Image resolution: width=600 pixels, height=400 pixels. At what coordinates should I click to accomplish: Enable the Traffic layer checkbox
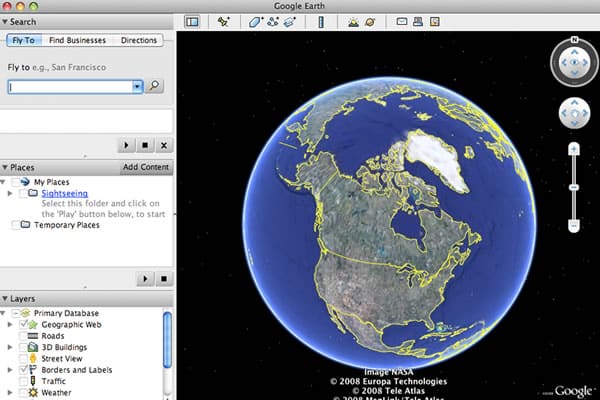pyautogui.click(x=24, y=381)
